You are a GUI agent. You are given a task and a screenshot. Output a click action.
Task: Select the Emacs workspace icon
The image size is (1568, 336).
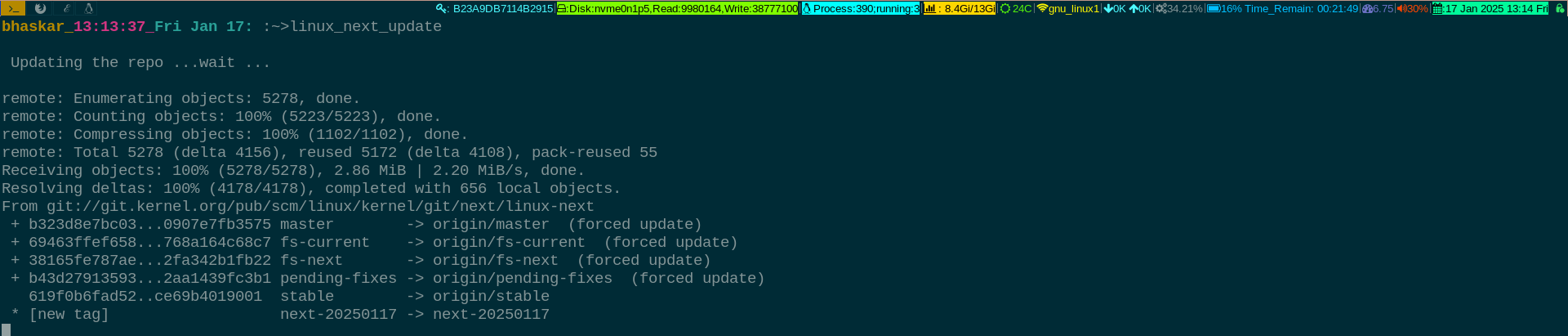point(66,8)
